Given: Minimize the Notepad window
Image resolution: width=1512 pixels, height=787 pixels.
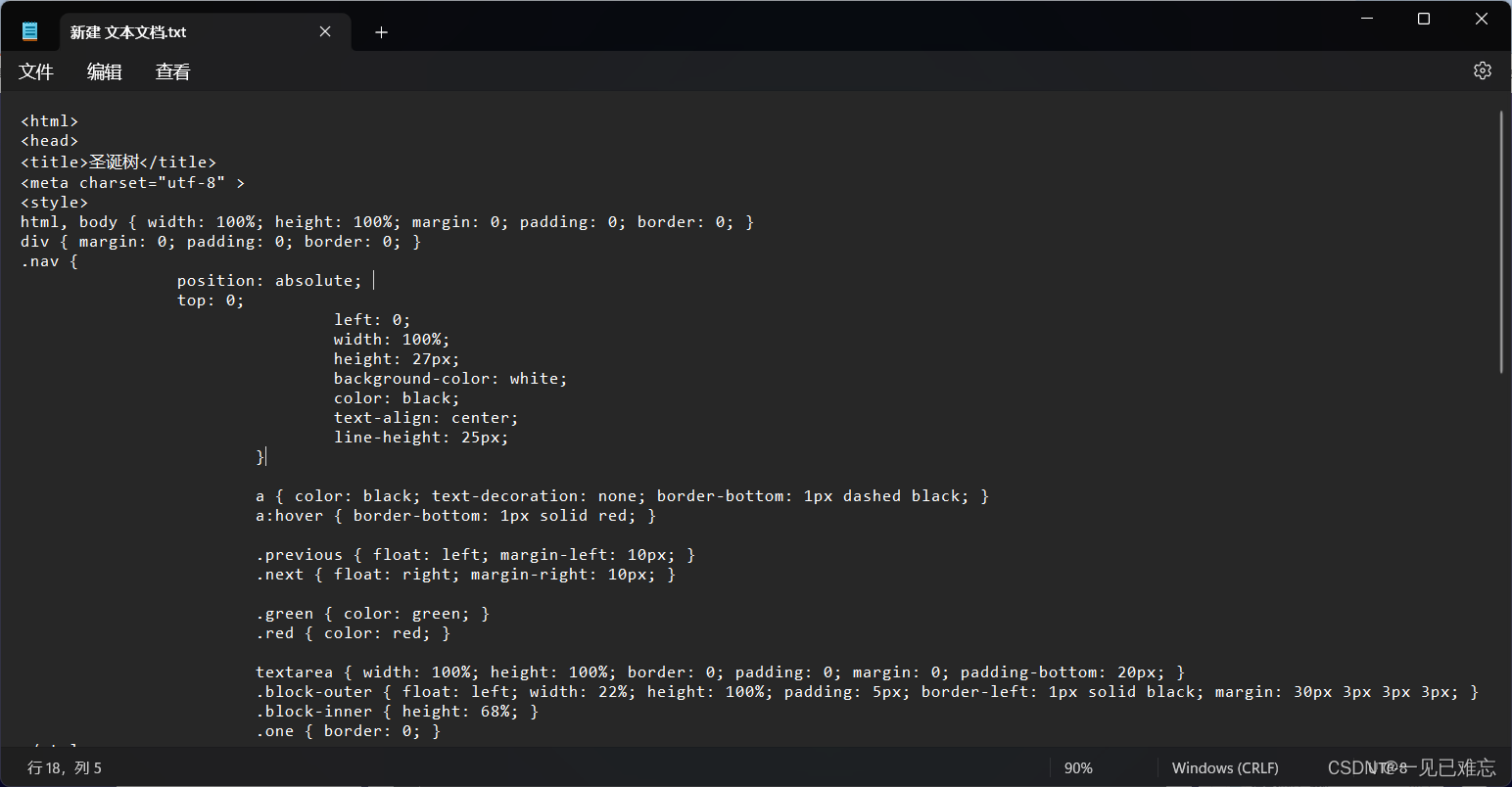Looking at the screenshot, I should 1367,19.
